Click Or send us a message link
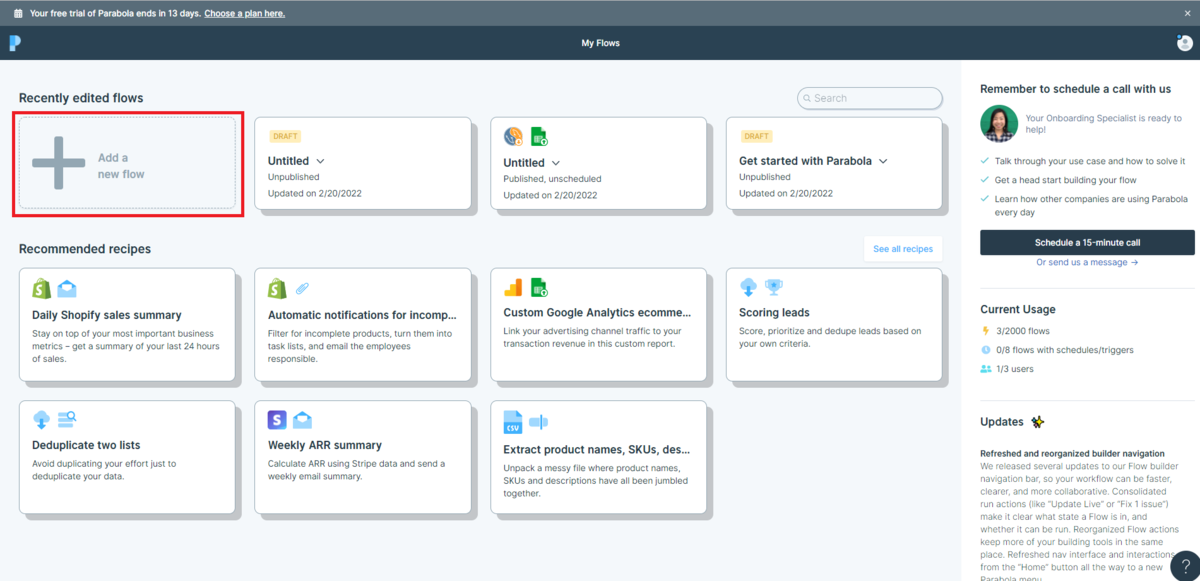Image resolution: width=1200 pixels, height=581 pixels. coord(1087,263)
